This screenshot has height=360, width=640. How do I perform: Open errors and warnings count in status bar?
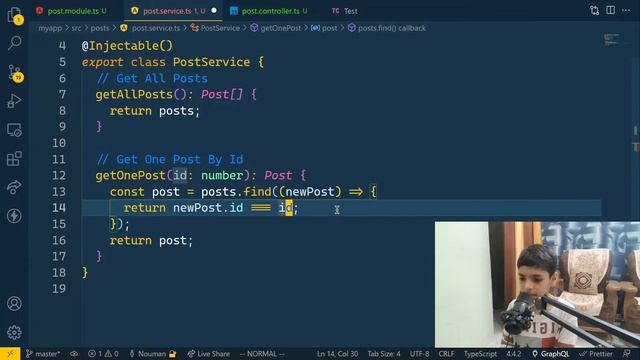[103, 354]
